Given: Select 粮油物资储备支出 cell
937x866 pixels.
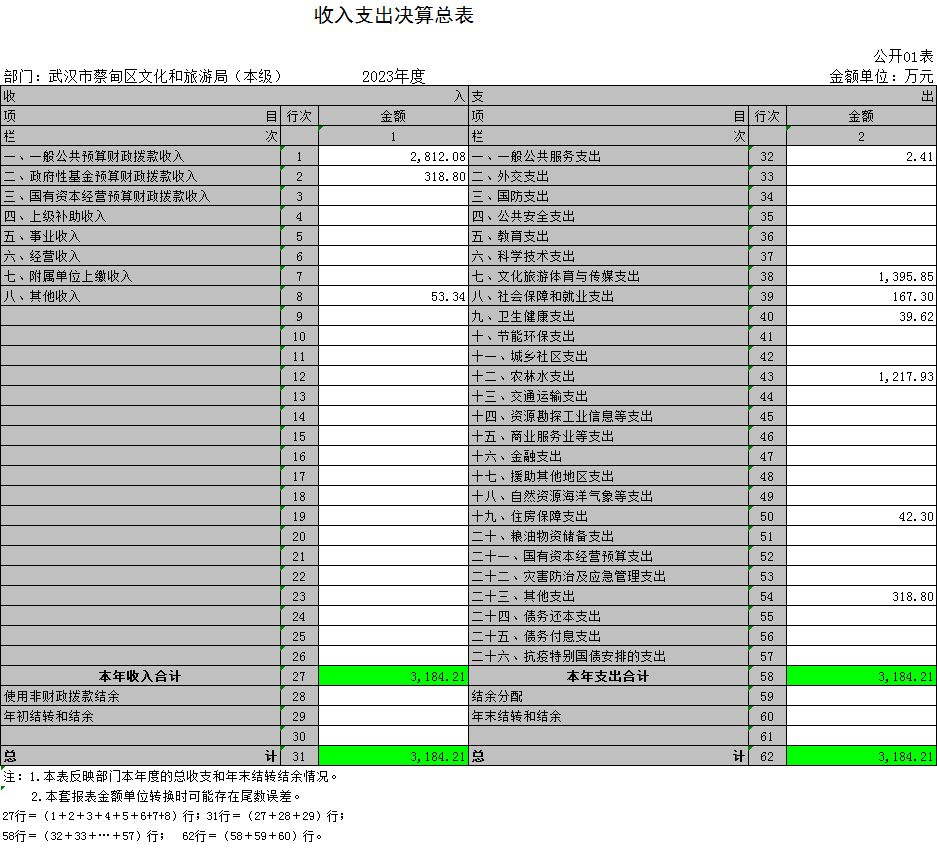Looking at the screenshot, I should coord(609,537).
